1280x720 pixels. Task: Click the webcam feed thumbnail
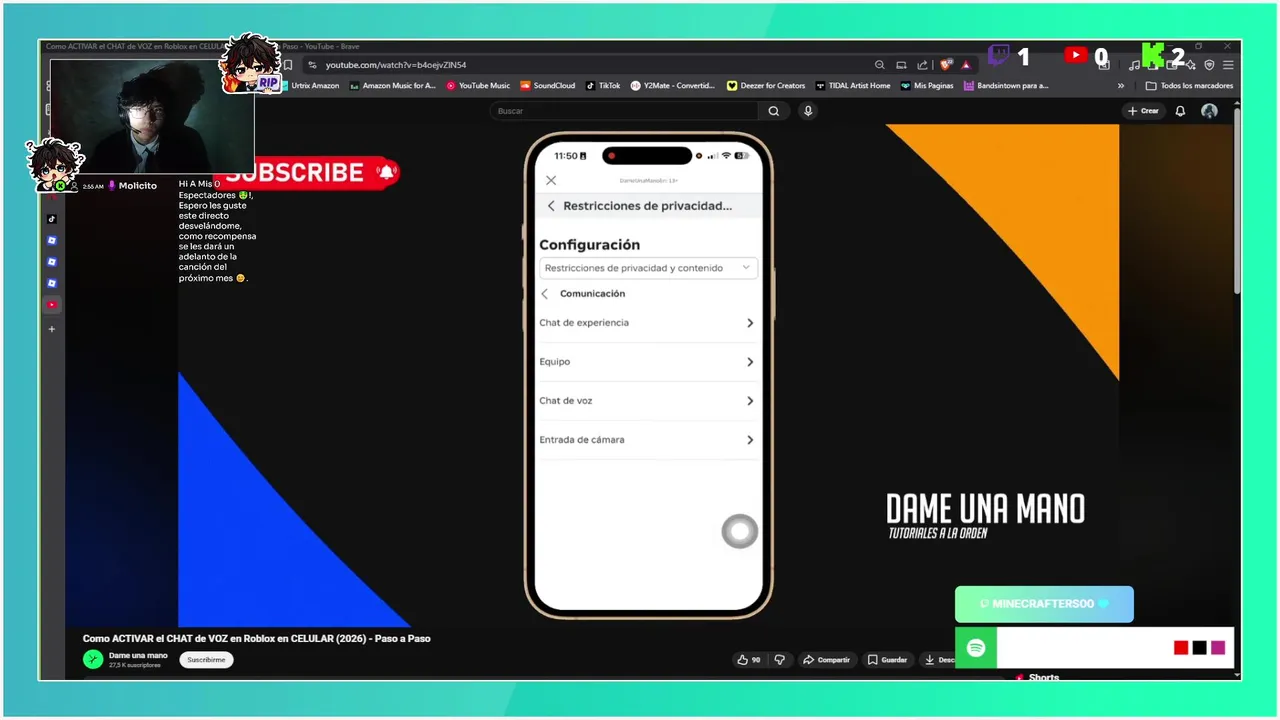[152, 117]
